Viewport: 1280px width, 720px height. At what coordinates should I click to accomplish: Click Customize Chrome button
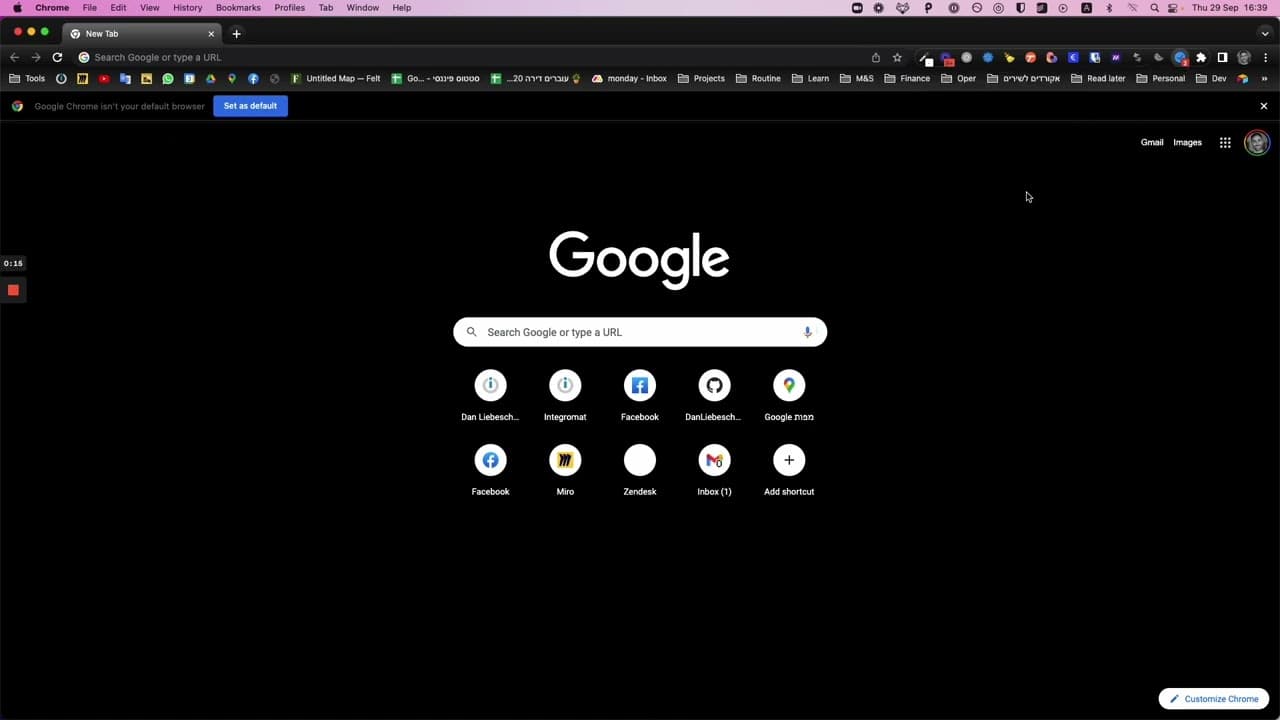[1214, 699]
